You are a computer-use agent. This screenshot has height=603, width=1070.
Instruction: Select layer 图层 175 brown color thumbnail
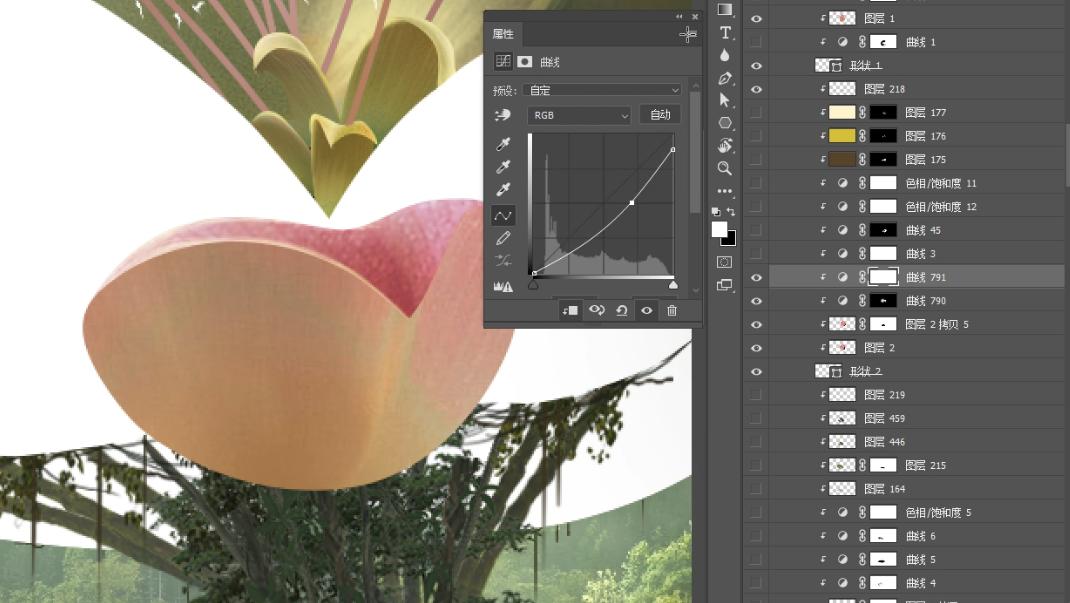tap(841, 160)
